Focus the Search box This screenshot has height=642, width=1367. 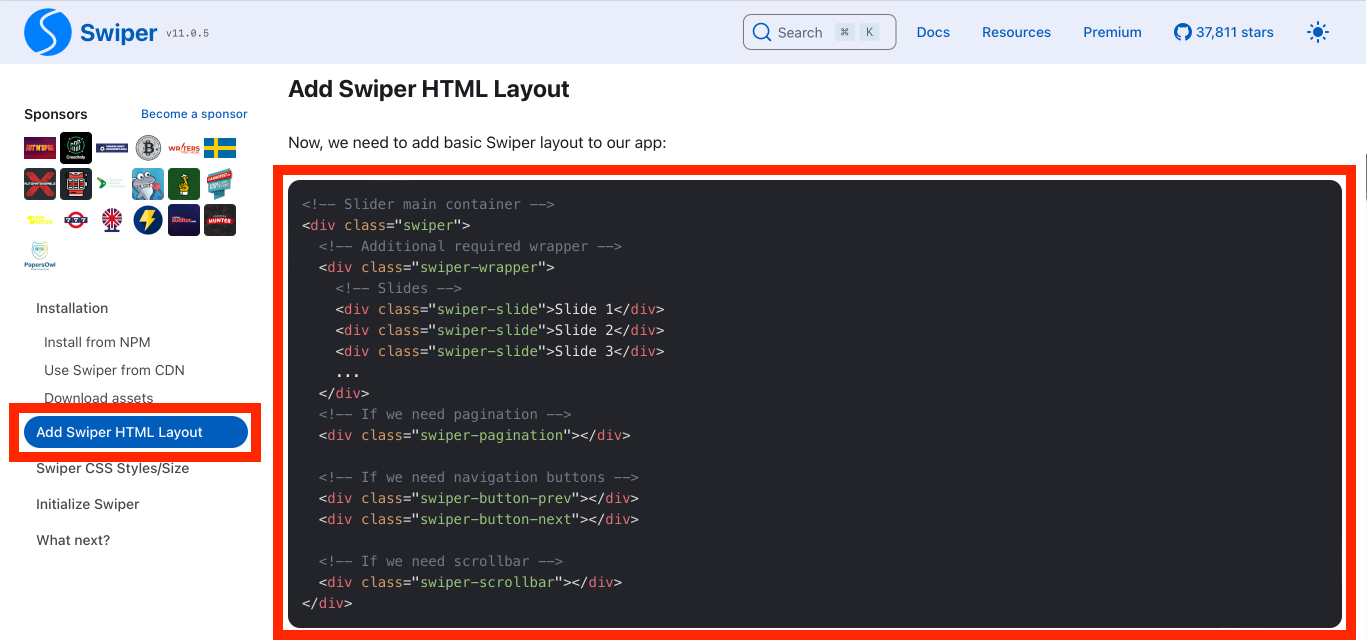point(819,32)
